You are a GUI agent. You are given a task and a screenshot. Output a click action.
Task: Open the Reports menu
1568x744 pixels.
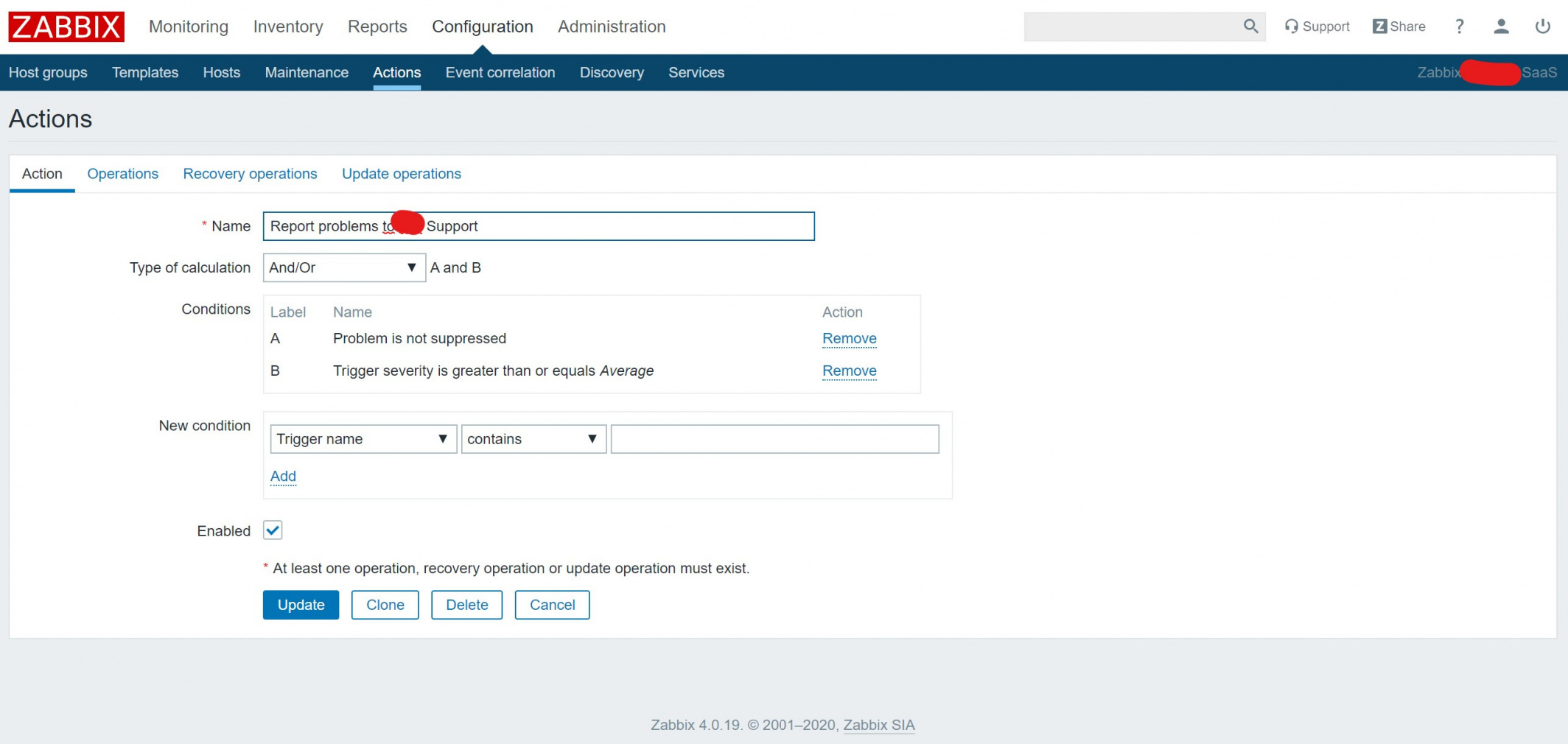click(x=377, y=27)
